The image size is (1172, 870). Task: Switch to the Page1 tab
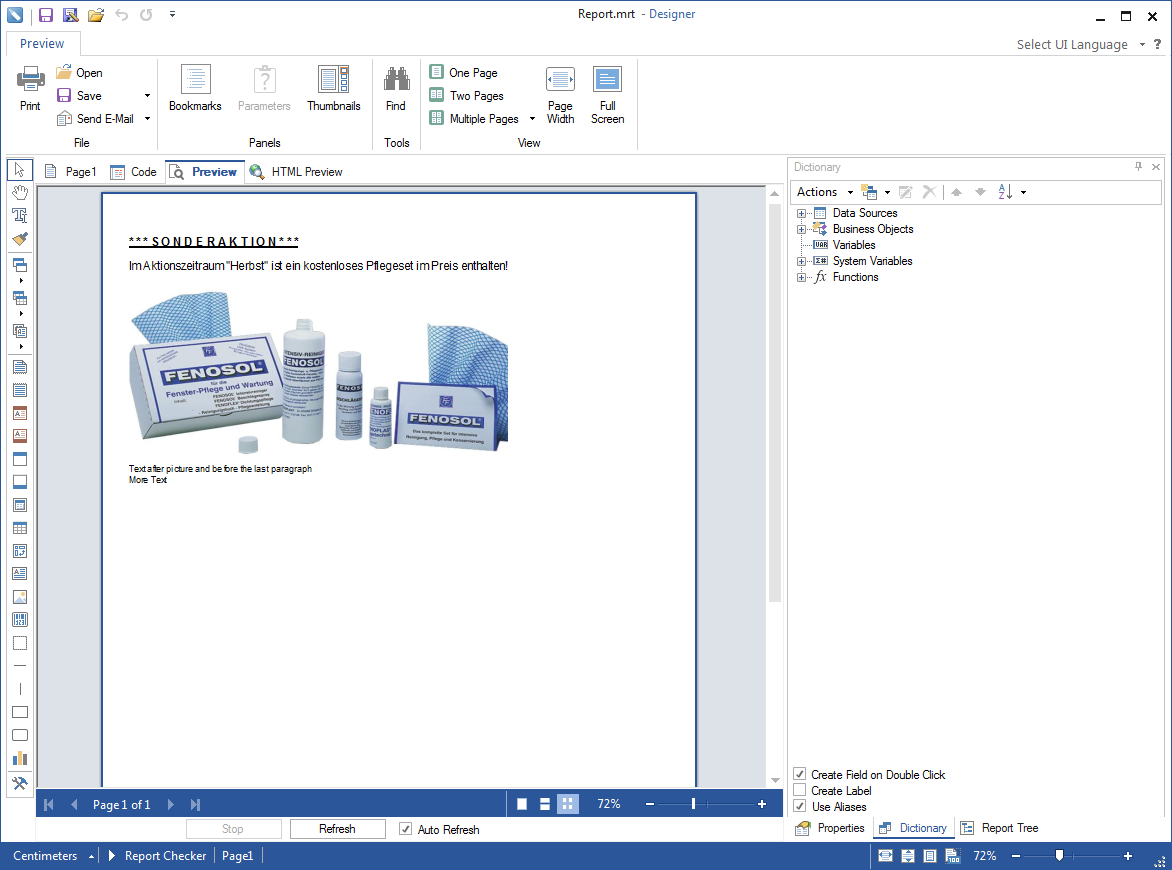(70, 172)
